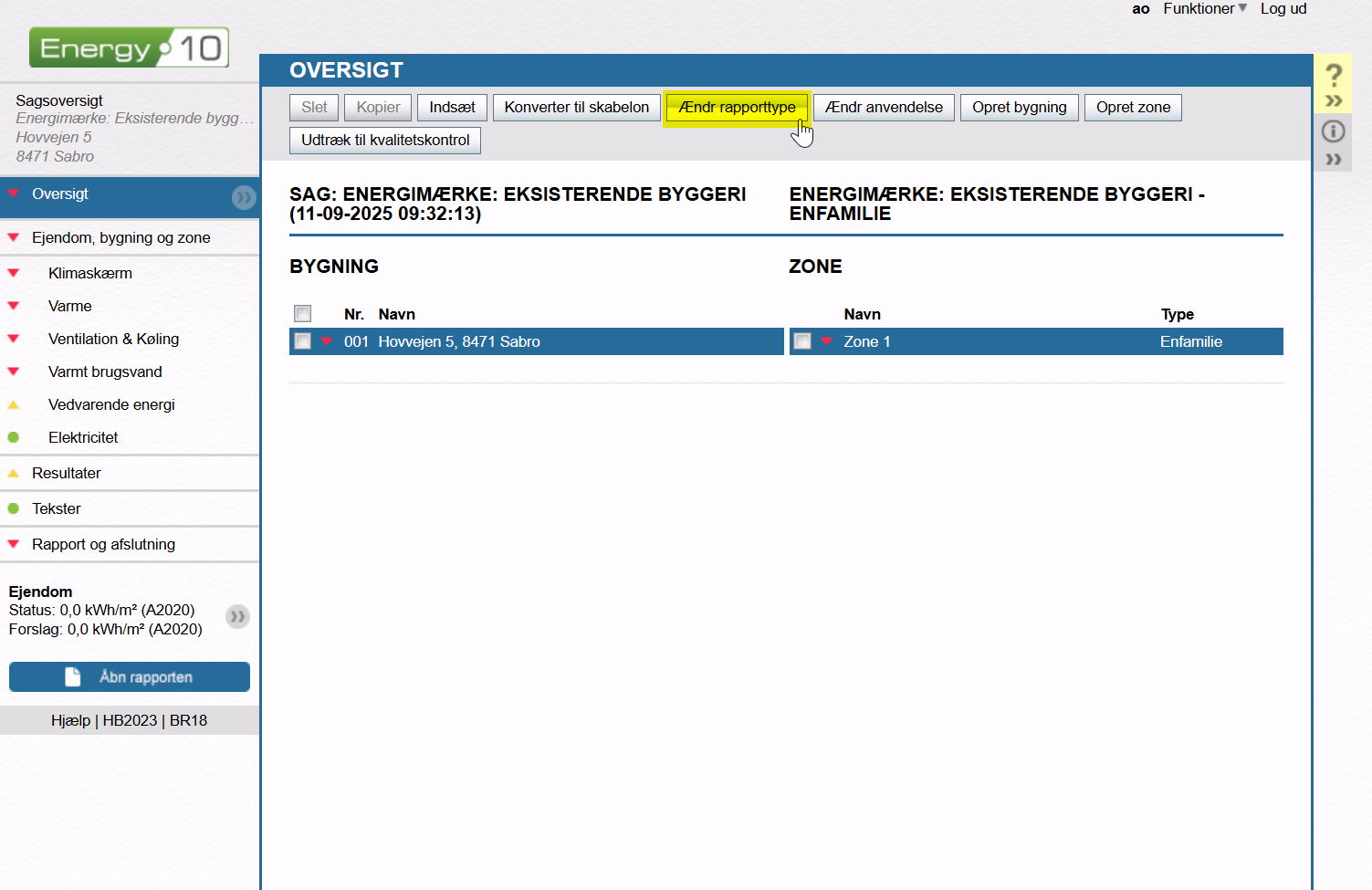The height and width of the screenshot is (890, 1372).
Task: Click the Åbn rapporten button
Action: tap(130, 676)
